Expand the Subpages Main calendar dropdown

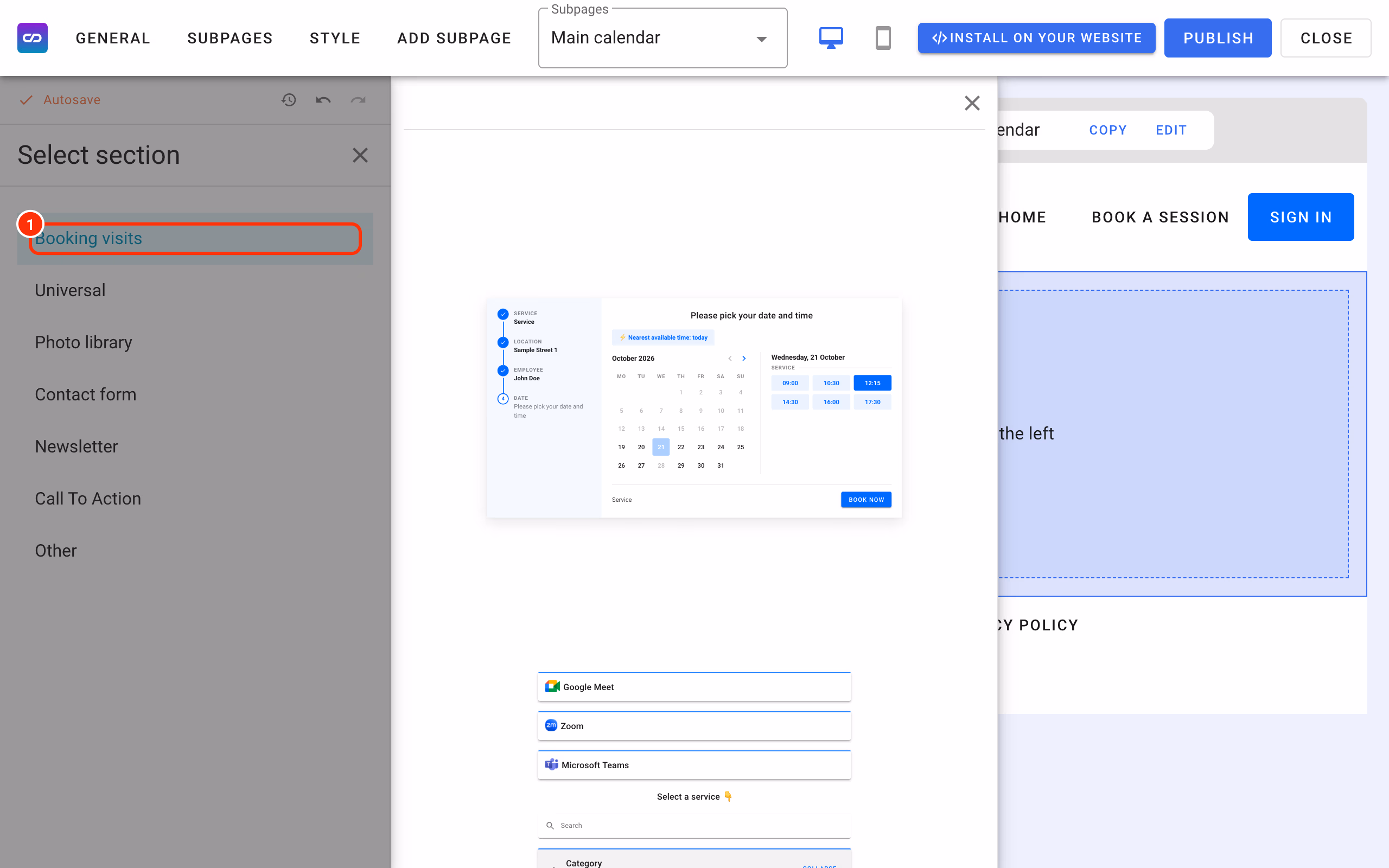click(663, 38)
